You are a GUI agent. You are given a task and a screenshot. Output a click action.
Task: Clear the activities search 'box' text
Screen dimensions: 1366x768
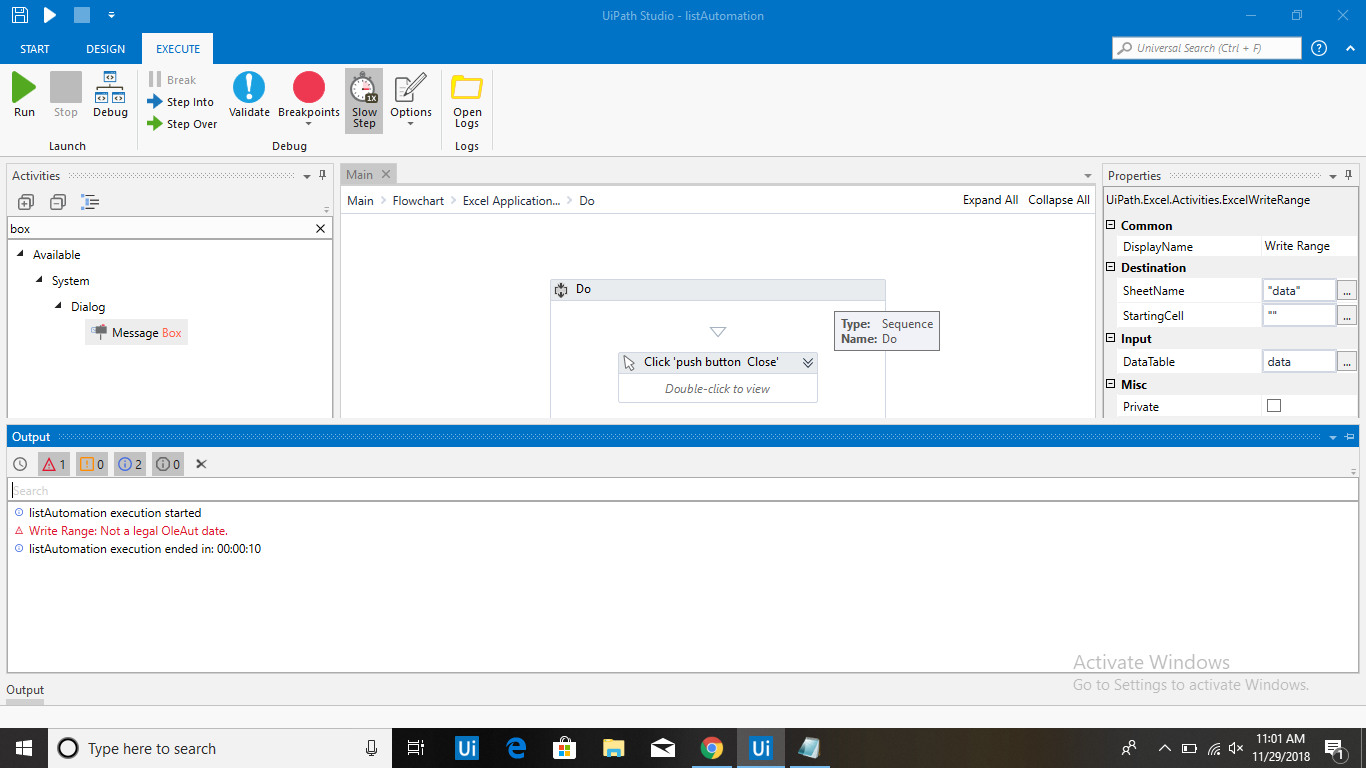click(x=321, y=229)
